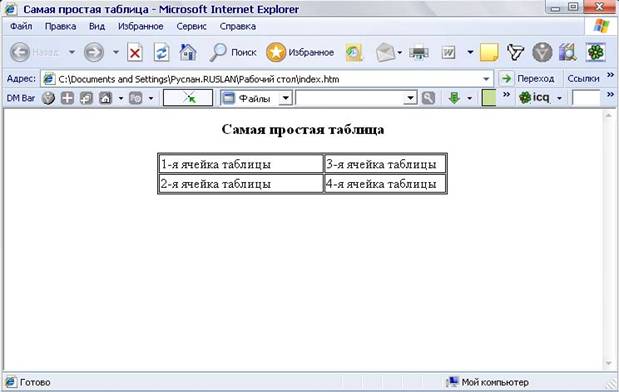This screenshot has height=392, width=619.
Task: Open the Файлы combo box dropdown
Action: pos(285,98)
